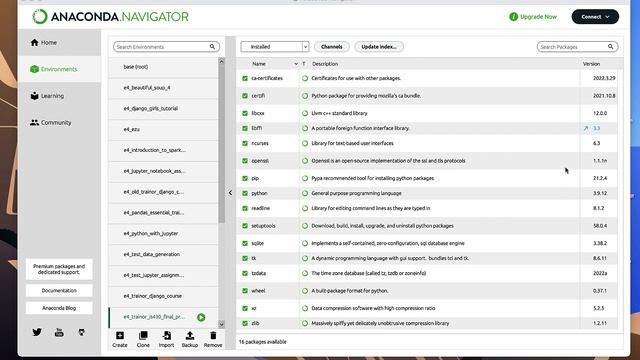
Task: Click the Create environment icon
Action: click(120, 336)
